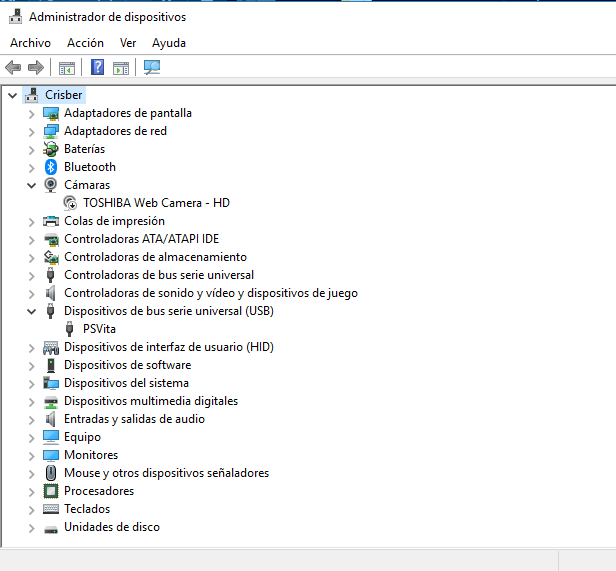Collapse the Cámaras category

tap(31, 185)
